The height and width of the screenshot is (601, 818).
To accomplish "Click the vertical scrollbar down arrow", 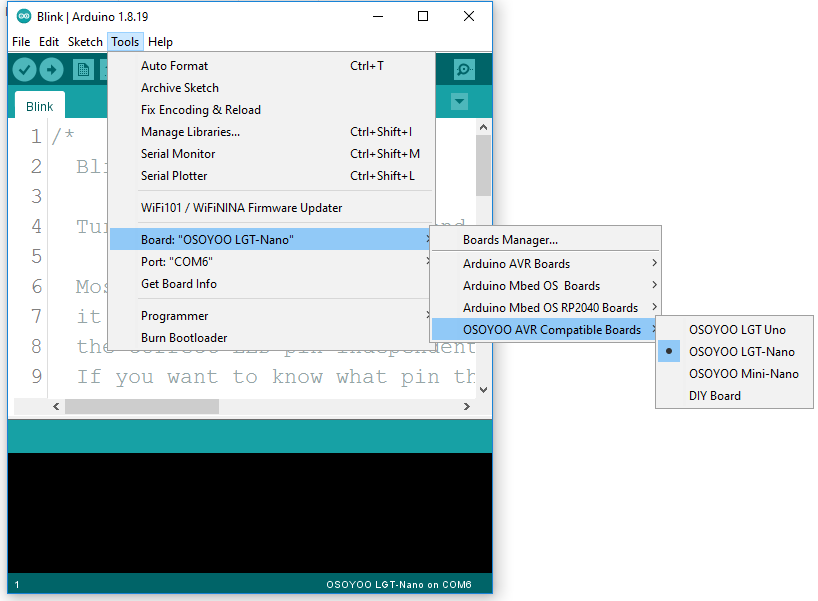I will tap(484, 390).
